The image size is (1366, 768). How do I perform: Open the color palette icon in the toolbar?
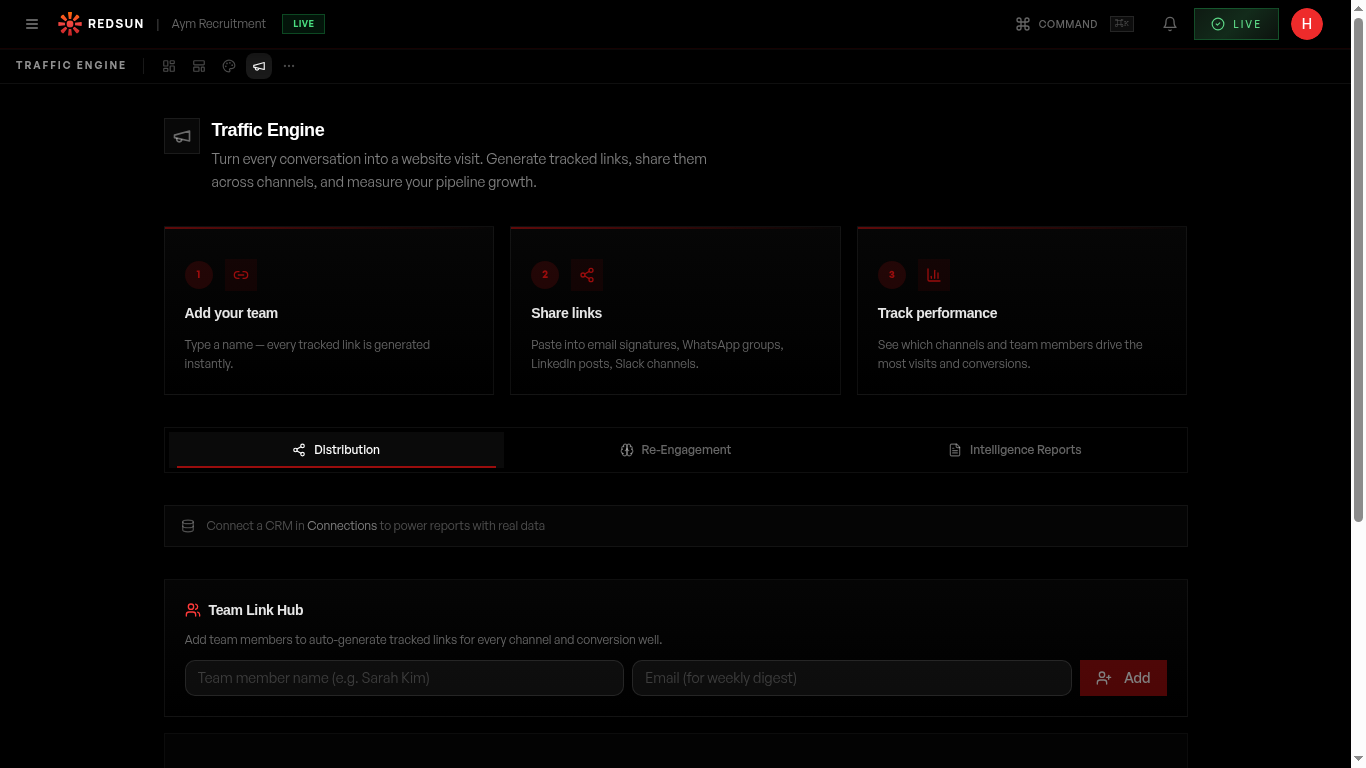coord(229,66)
